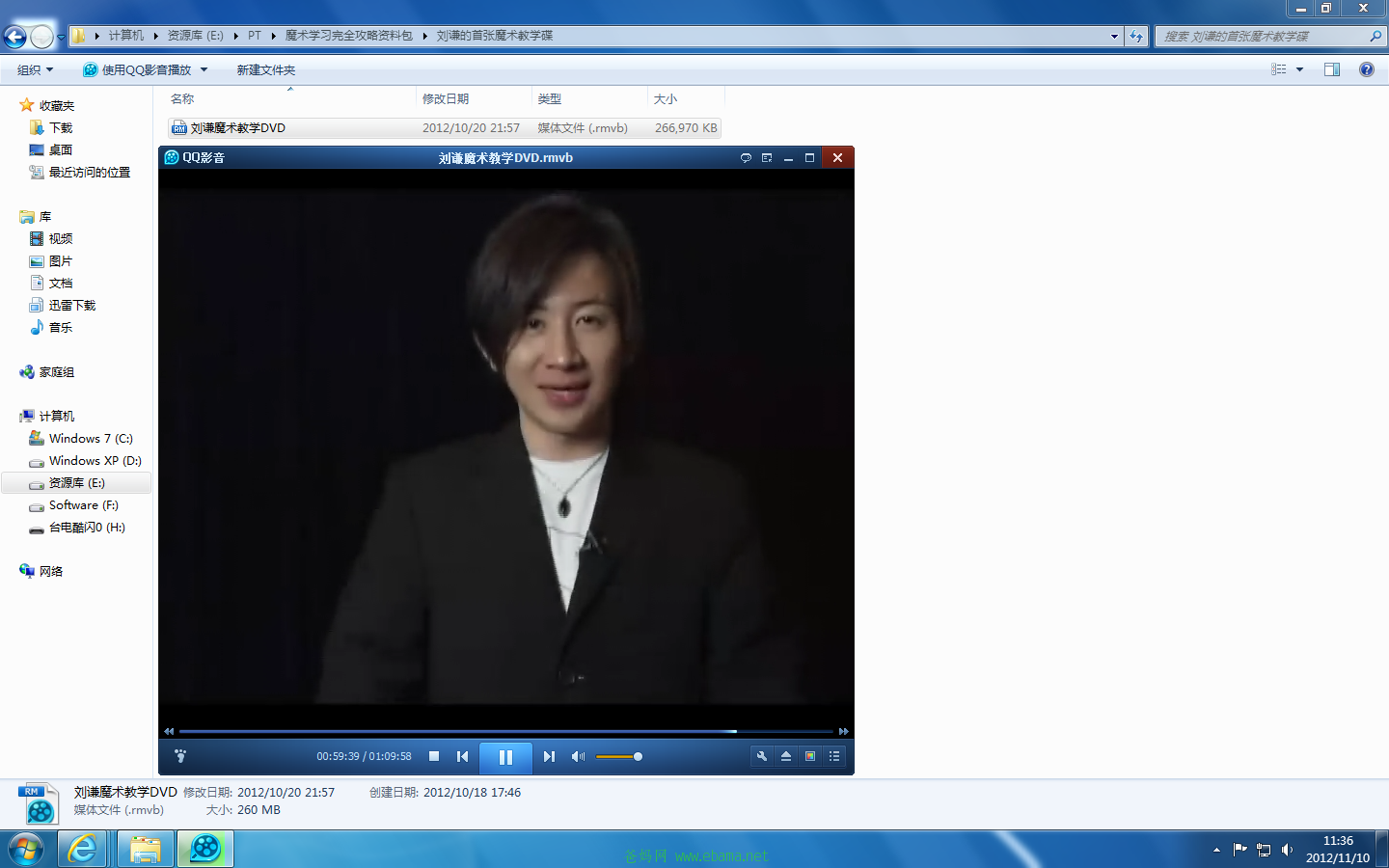Click the rewind arrows left of progress bar
Viewport: 1389px width, 868px height.
click(x=169, y=731)
